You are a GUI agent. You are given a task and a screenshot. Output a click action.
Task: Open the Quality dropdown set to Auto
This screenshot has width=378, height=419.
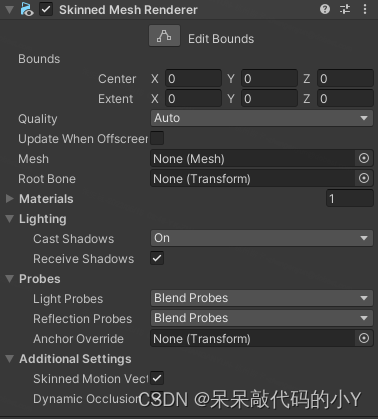click(x=262, y=118)
